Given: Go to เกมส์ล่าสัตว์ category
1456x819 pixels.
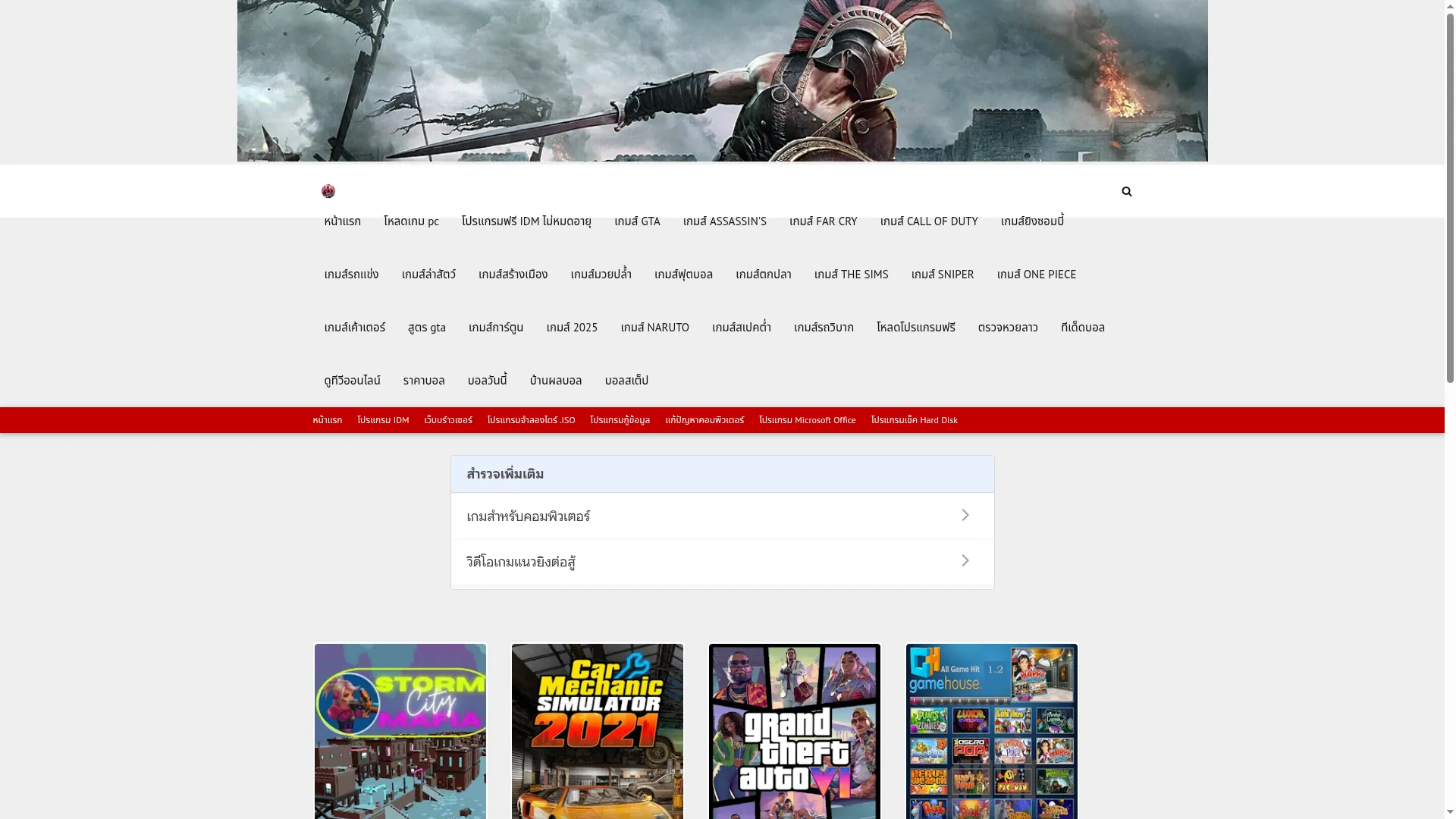Looking at the screenshot, I should click(428, 275).
